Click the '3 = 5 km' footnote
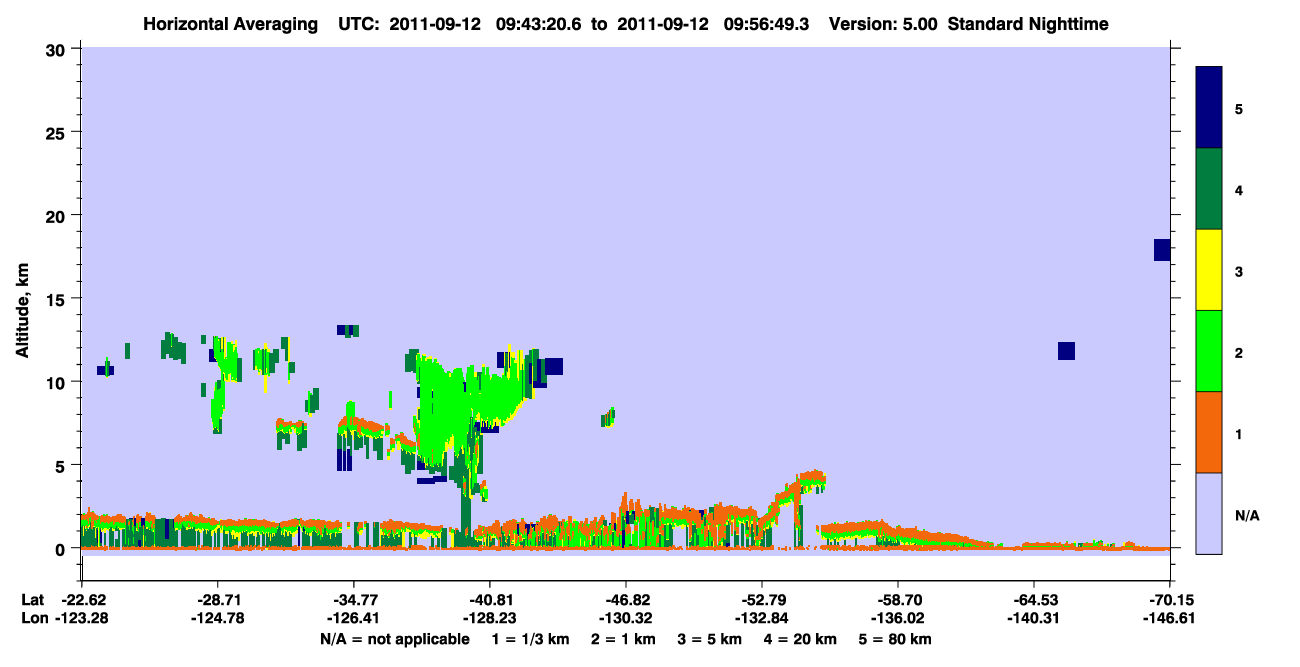 [x=710, y=639]
